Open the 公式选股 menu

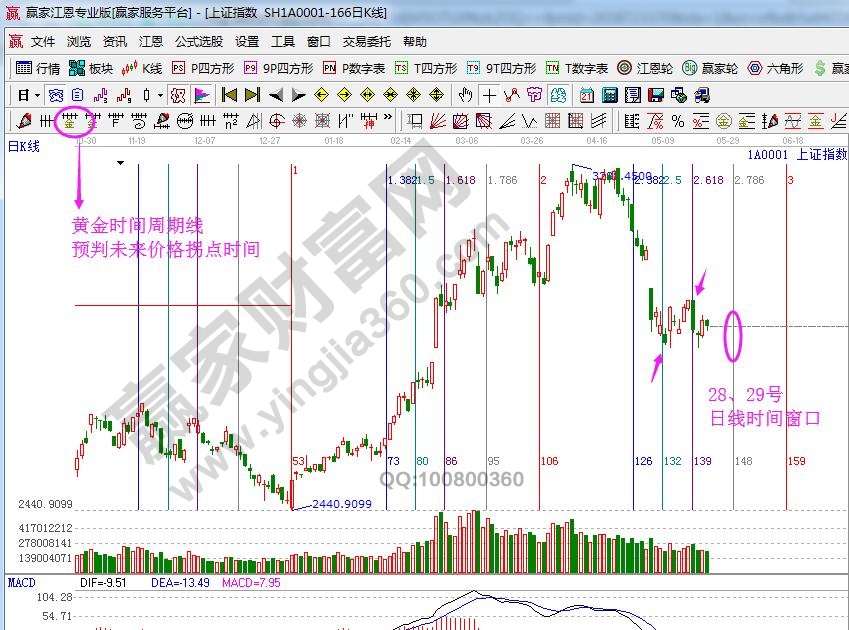(x=199, y=42)
